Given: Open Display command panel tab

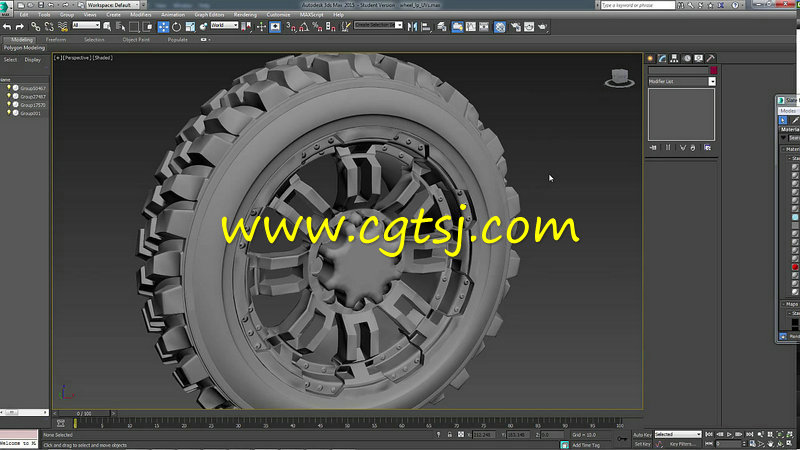Looking at the screenshot, I should [698, 58].
